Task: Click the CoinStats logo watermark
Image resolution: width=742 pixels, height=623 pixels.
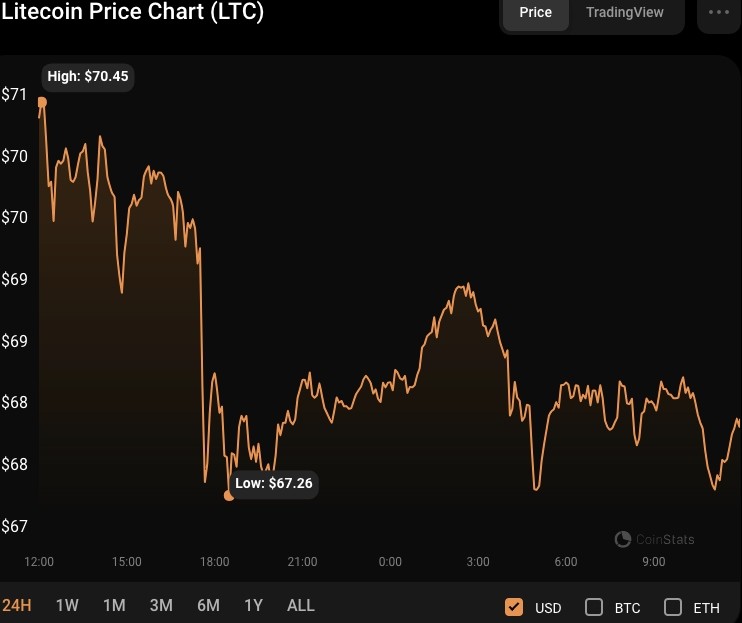Action: [x=654, y=539]
